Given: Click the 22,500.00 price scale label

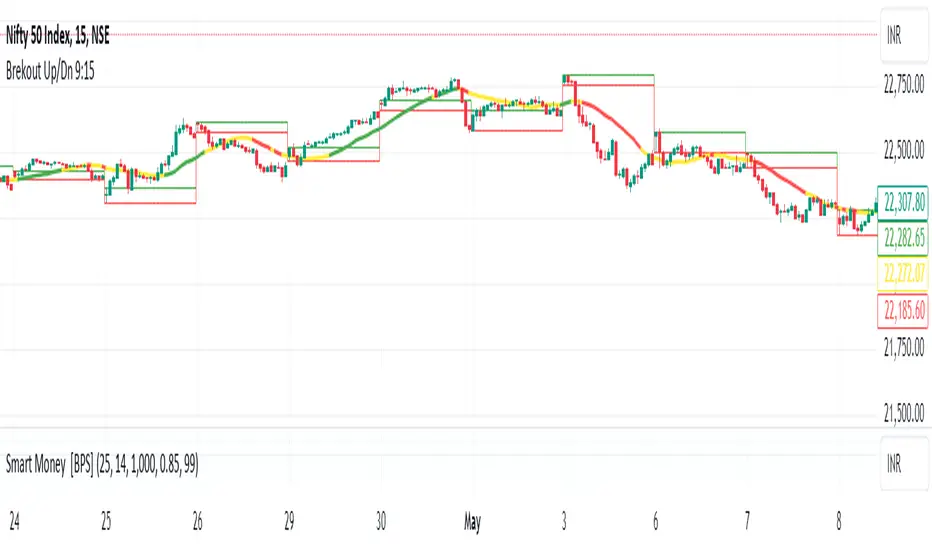Looking at the screenshot, I should (904, 151).
